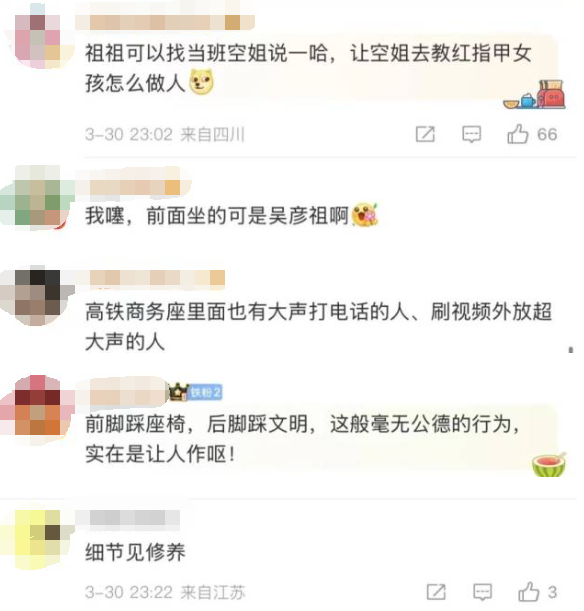Tap the 铁粉2 fan badge
Viewport: 584px width, 611px height.
coord(205,392)
